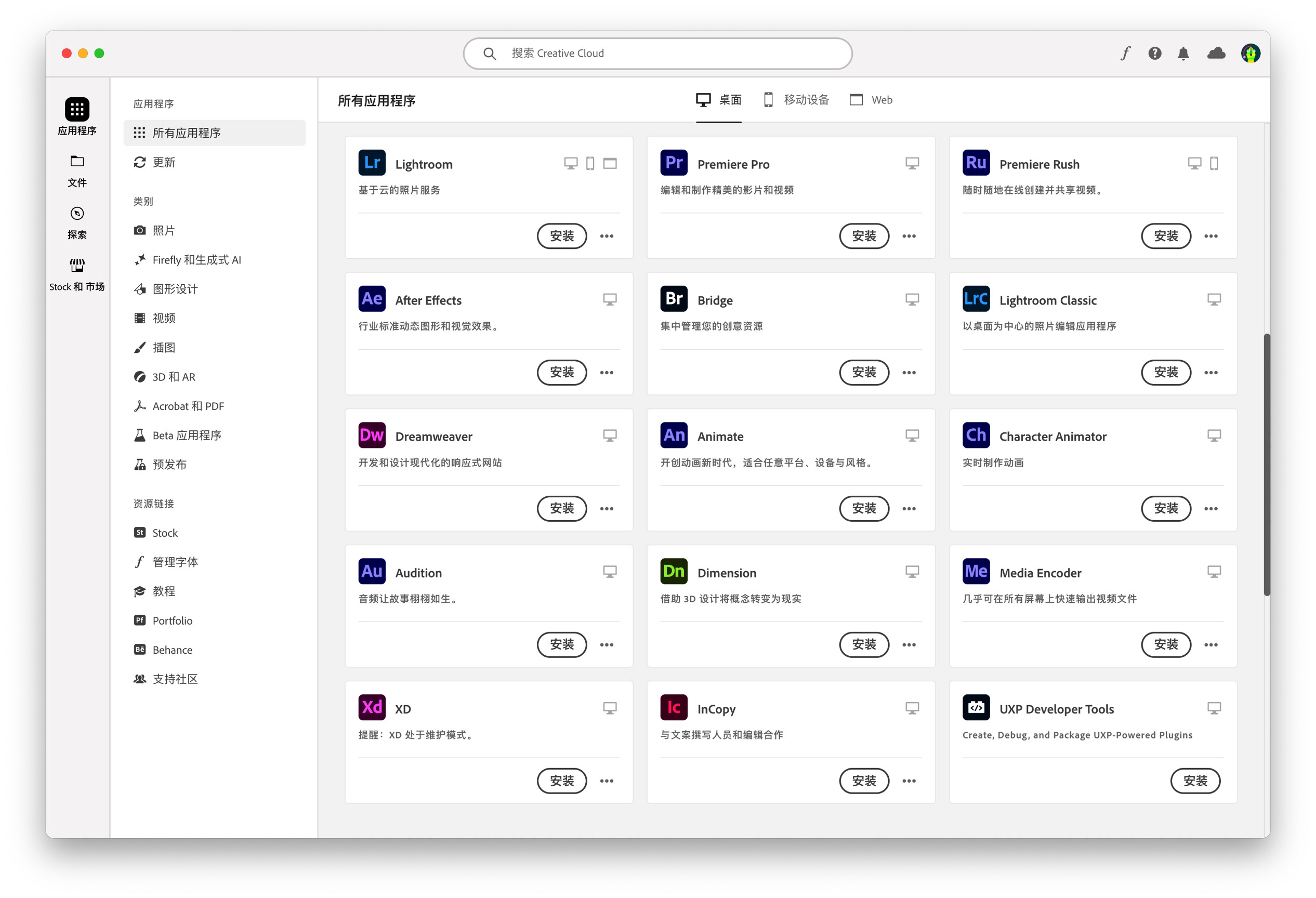This screenshot has height=898, width=1316.
Task: Open more options for Audition
Action: coord(607,645)
